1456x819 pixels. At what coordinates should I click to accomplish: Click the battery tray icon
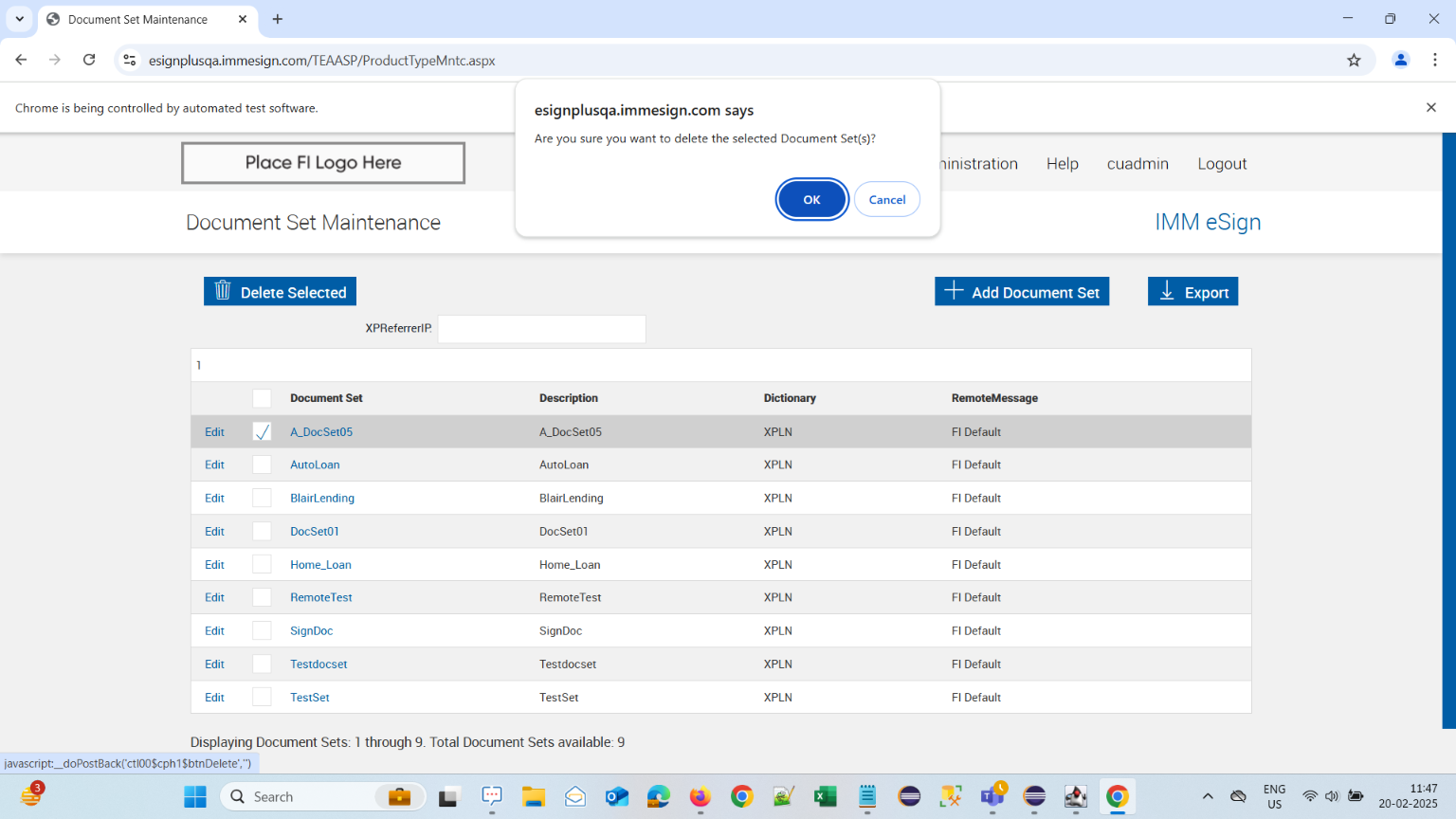[x=1356, y=796]
